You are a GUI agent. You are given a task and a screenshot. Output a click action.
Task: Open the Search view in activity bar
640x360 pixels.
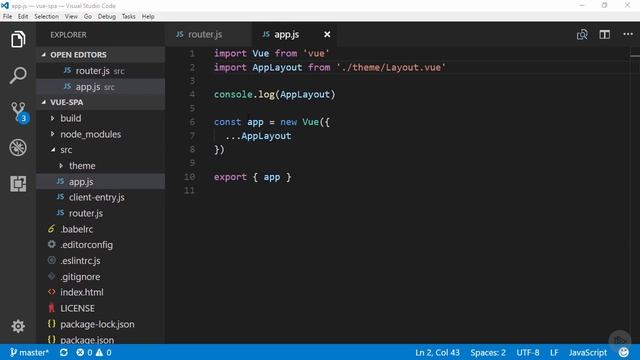click(x=18, y=76)
